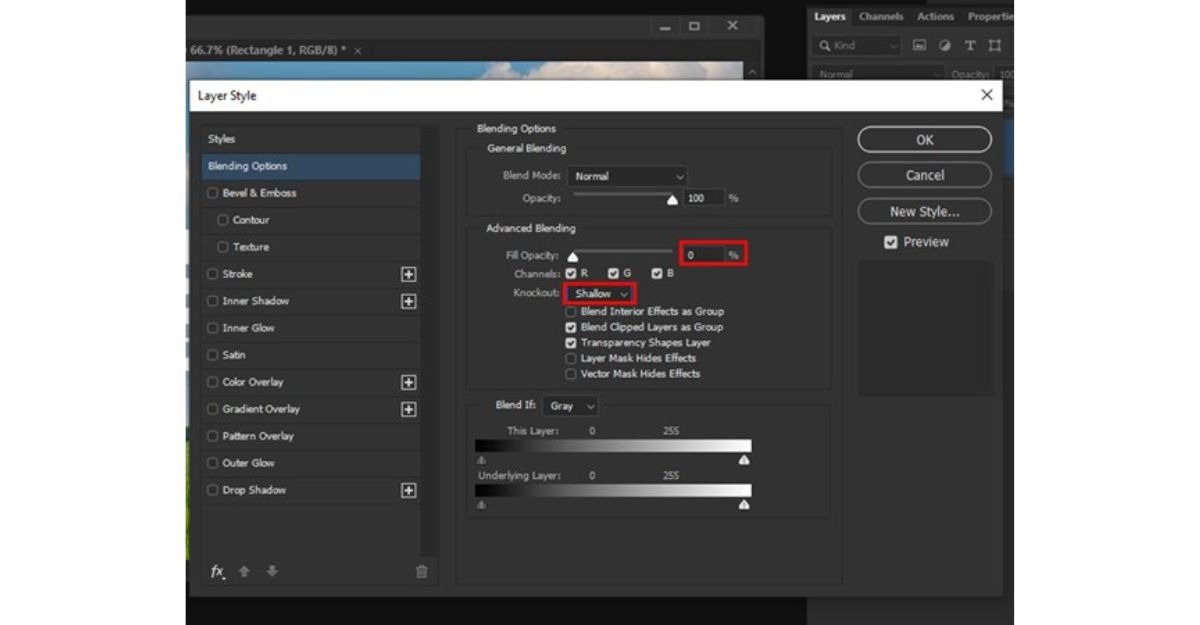Close the Layer Style dialog
The image size is (1200, 625).
coord(987,95)
